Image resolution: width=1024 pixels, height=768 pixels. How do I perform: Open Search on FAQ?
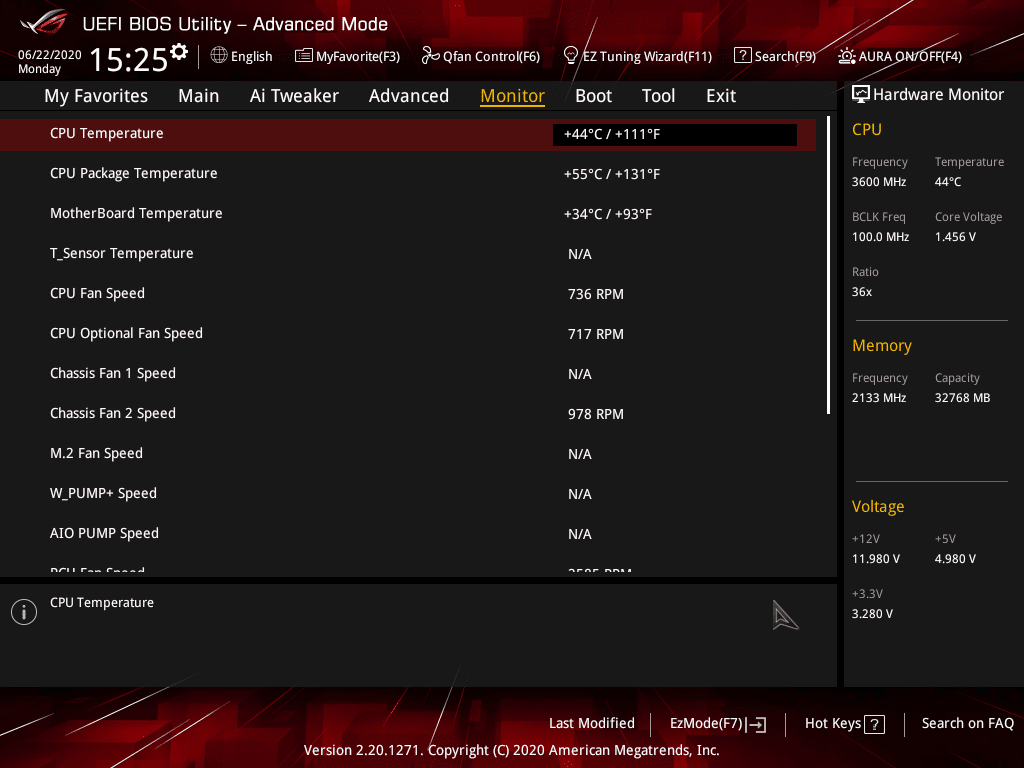[968, 724]
